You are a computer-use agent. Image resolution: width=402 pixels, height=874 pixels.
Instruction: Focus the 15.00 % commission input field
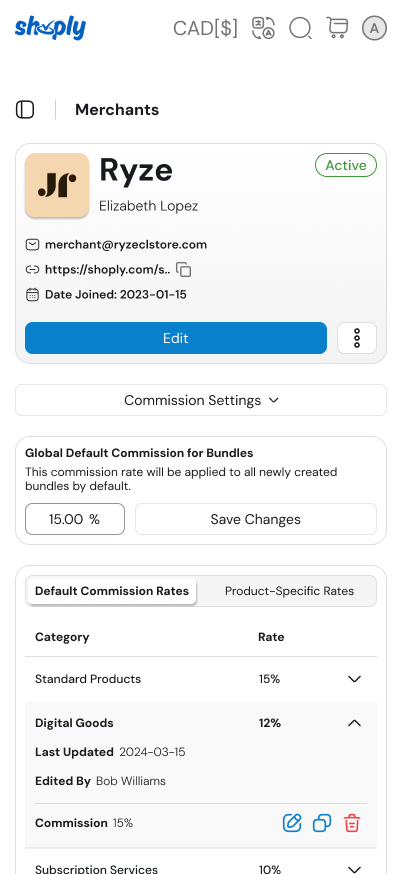[x=75, y=519]
